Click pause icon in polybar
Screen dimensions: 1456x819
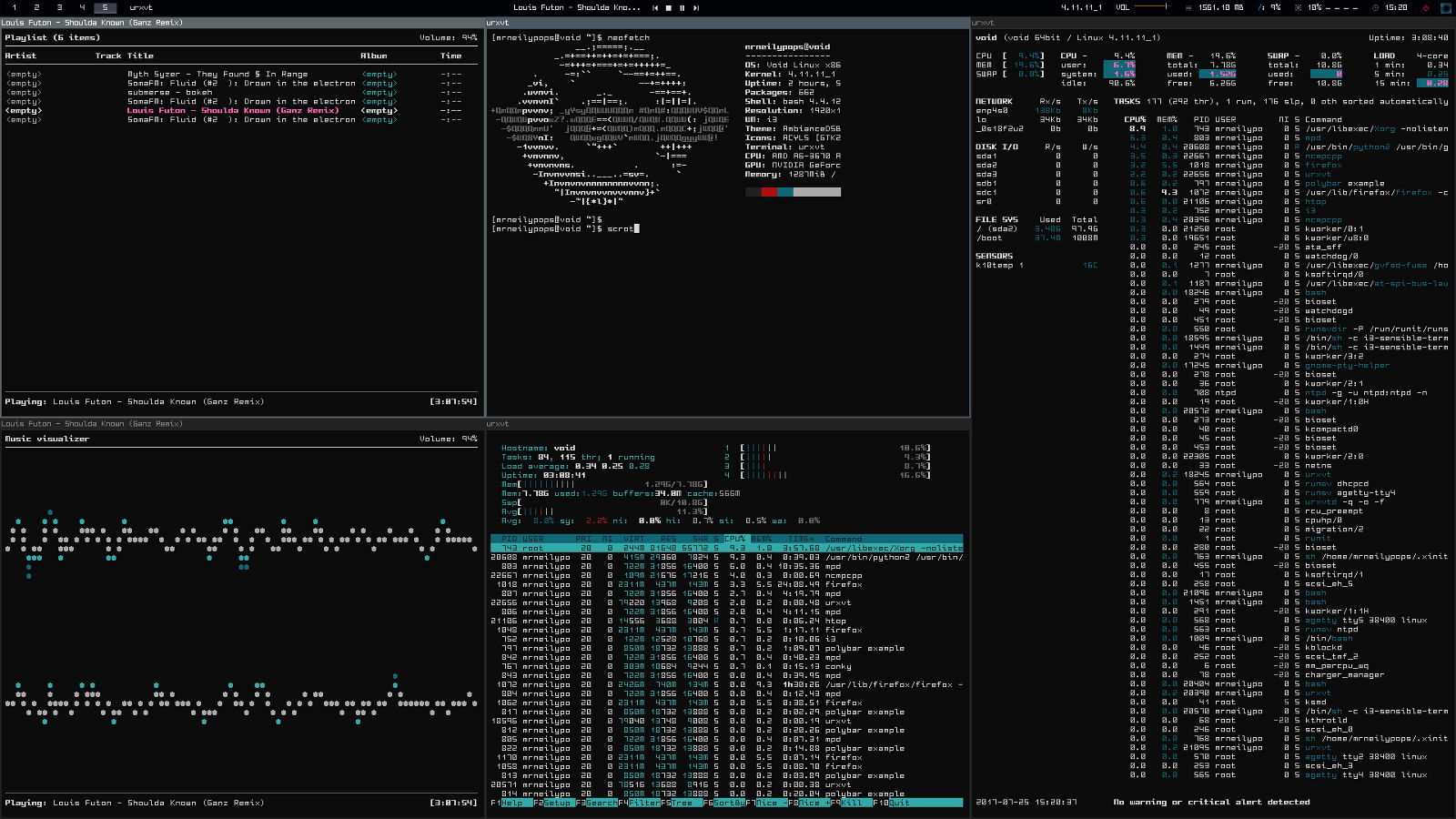pyautogui.click(x=682, y=7)
